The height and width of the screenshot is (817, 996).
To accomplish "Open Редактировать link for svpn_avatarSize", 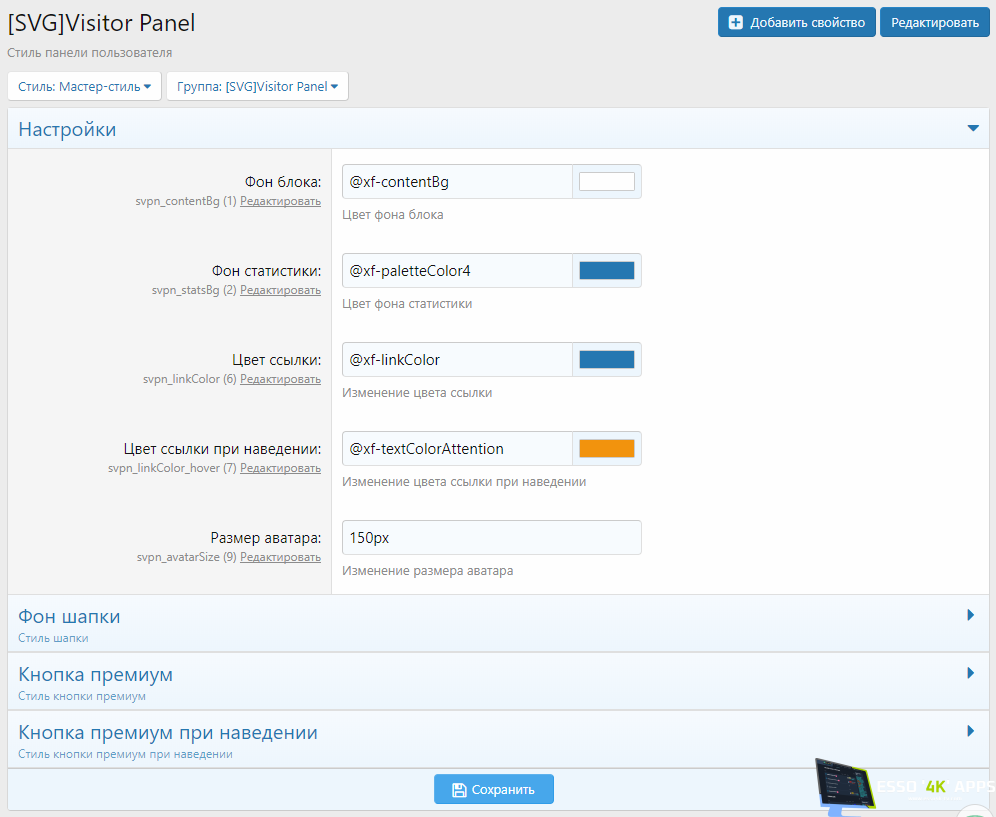I will (280, 557).
